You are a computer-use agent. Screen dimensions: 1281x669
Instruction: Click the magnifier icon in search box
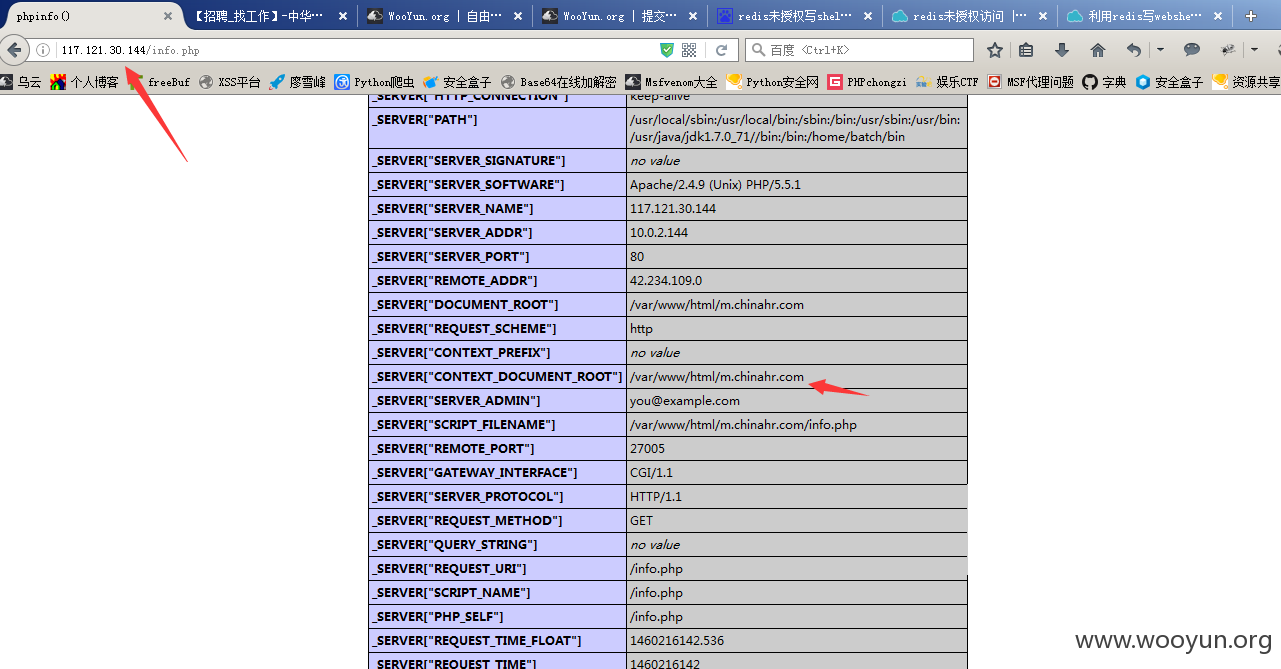pyautogui.click(x=758, y=50)
